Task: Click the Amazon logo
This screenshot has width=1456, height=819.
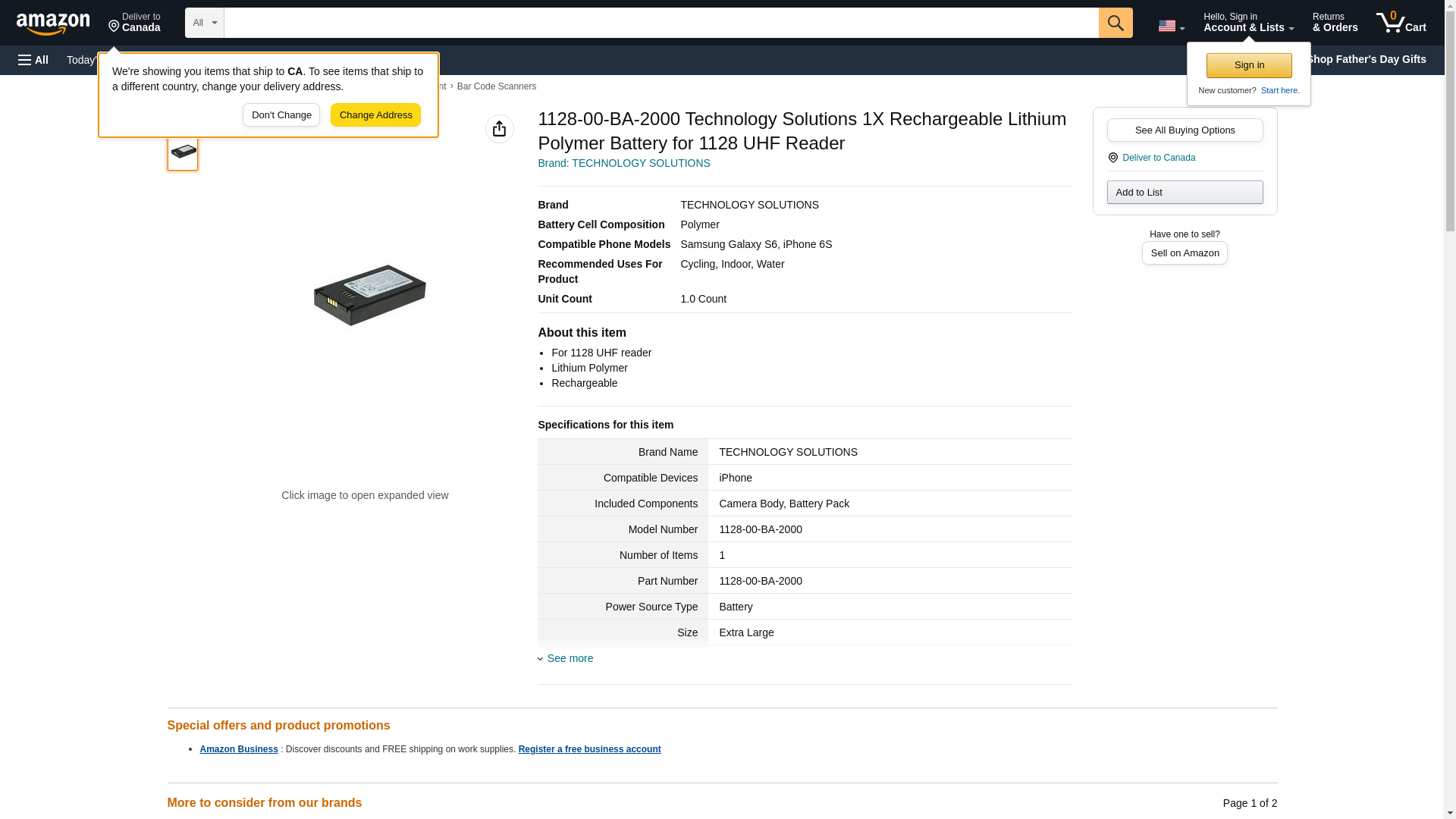Action: 53,24
